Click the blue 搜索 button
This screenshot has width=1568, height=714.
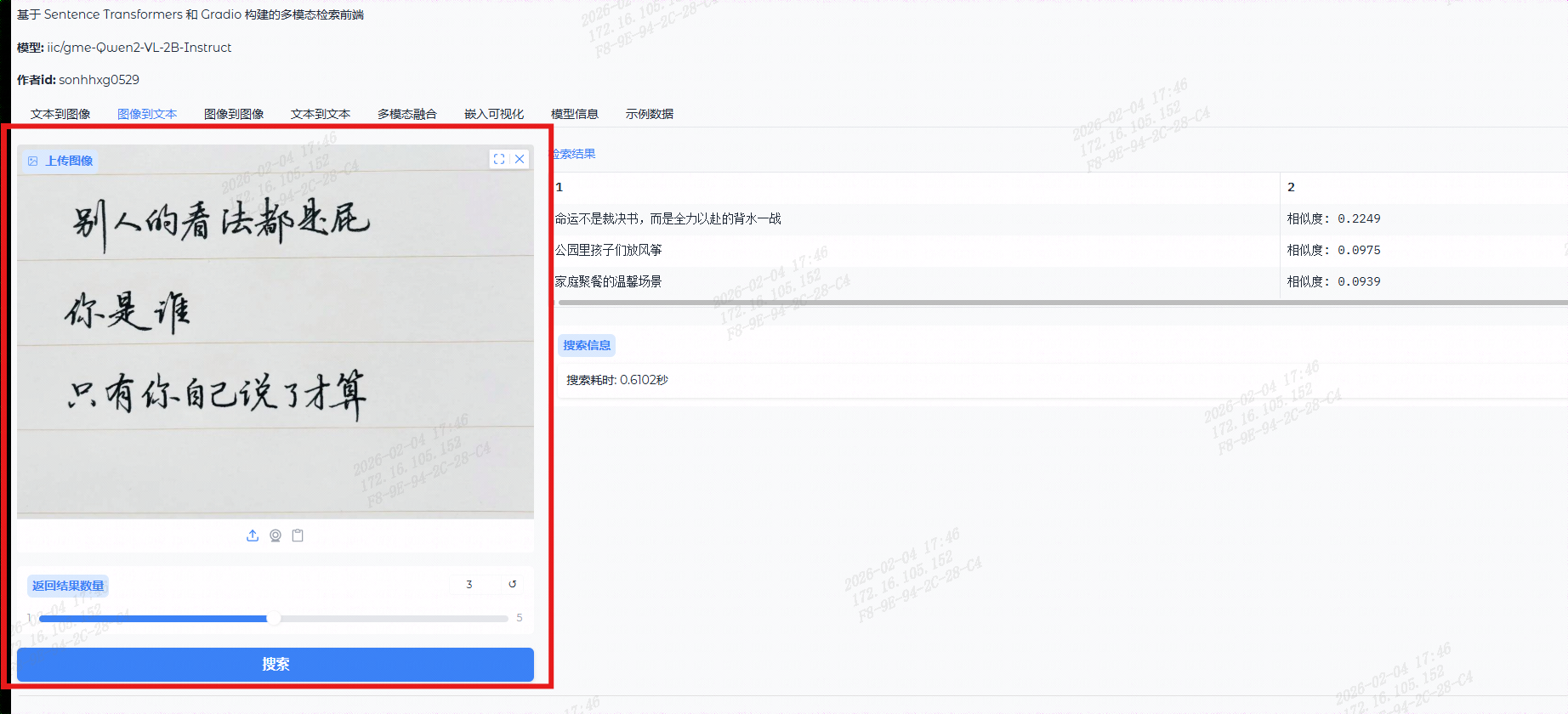[276, 664]
